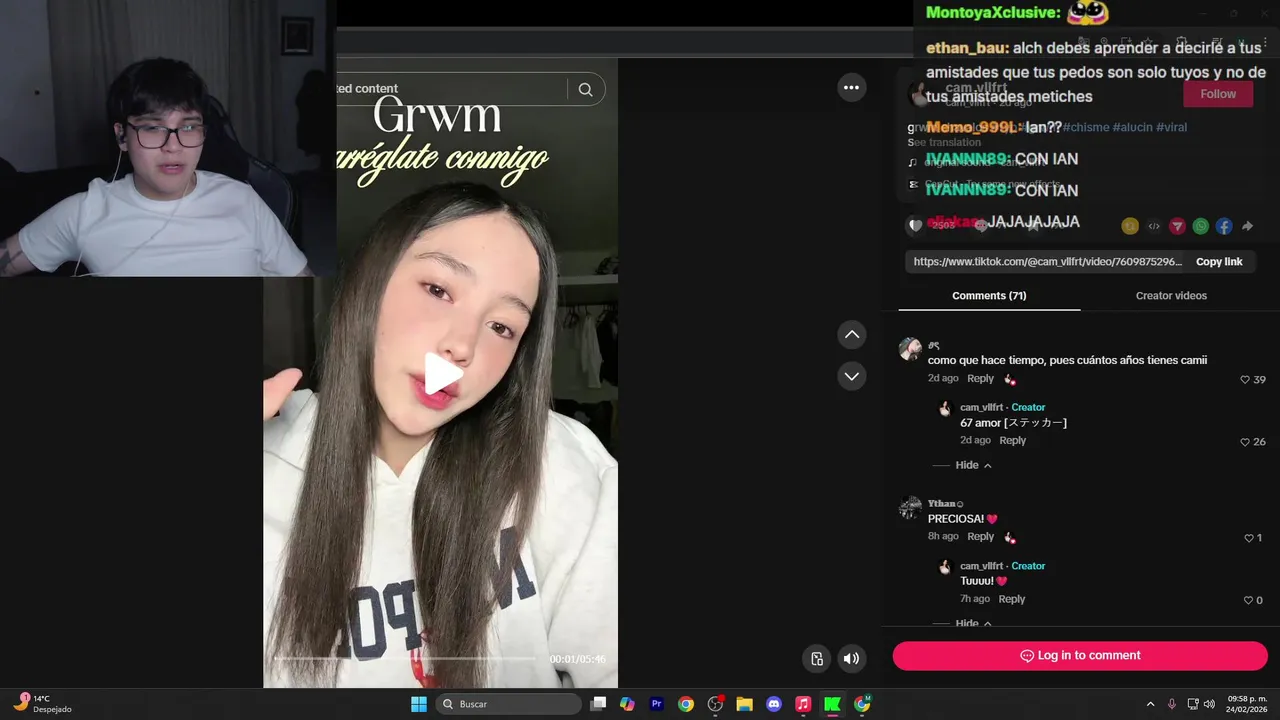Image resolution: width=1280 pixels, height=720 pixels.
Task: Go to the next video arrow
Action: pos(851,377)
